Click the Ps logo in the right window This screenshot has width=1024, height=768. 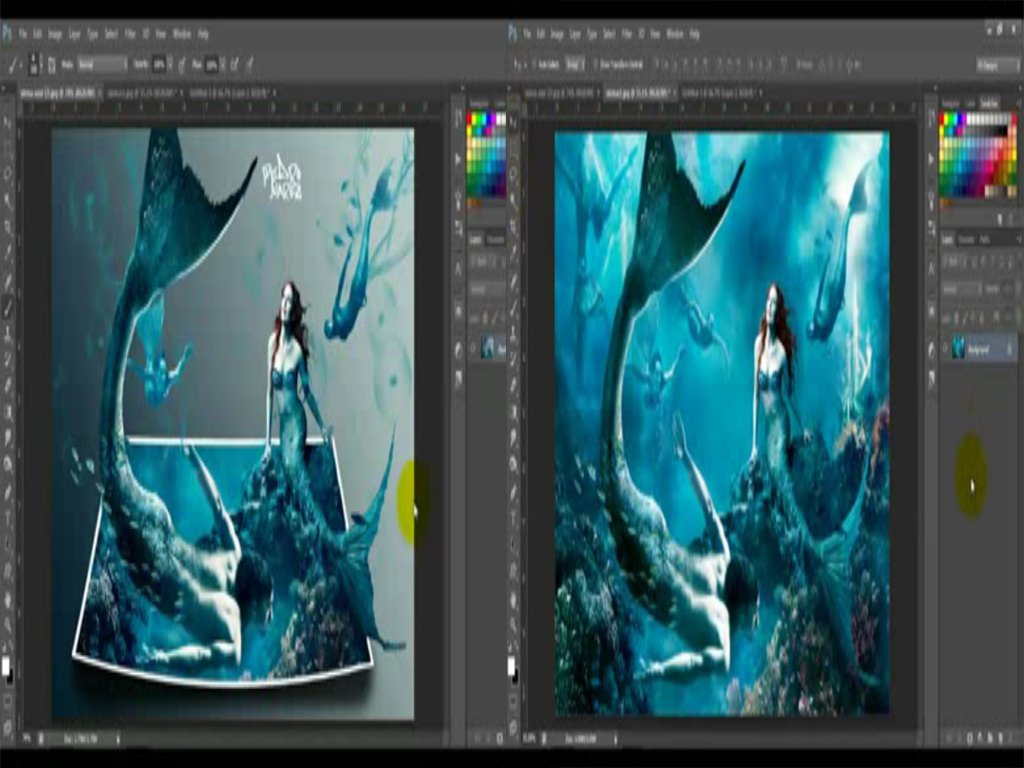(x=513, y=33)
